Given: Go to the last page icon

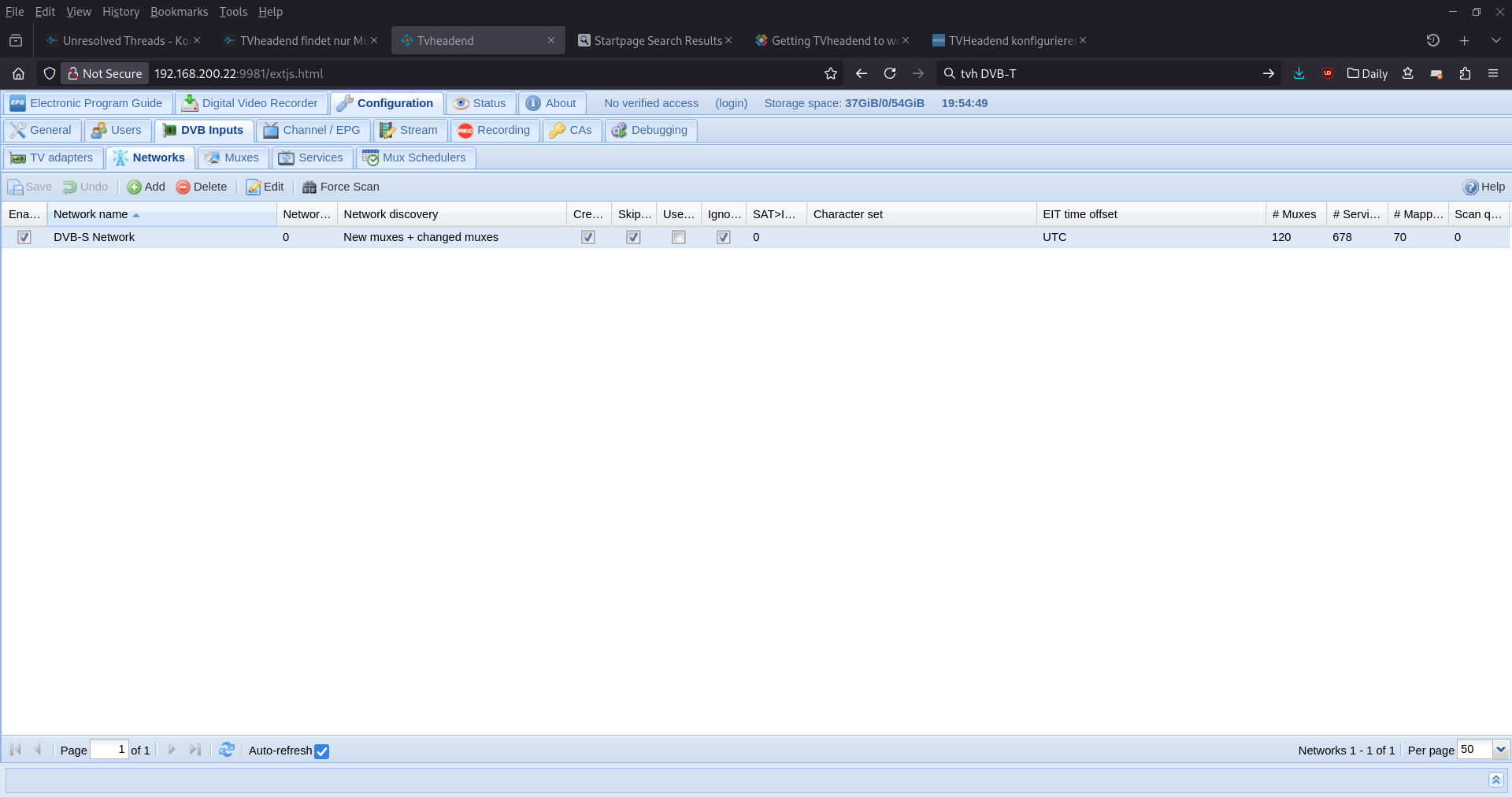Looking at the screenshot, I should 195,750.
